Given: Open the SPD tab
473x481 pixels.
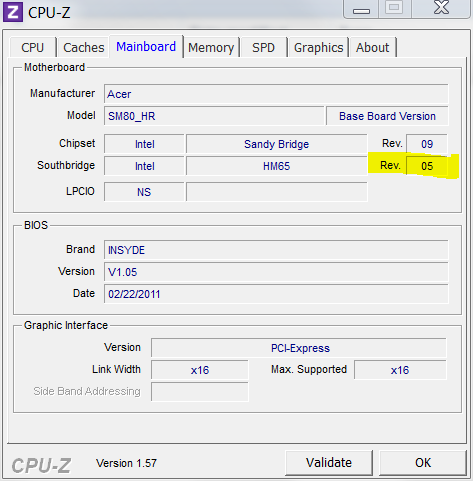Looking at the screenshot, I should [263, 47].
